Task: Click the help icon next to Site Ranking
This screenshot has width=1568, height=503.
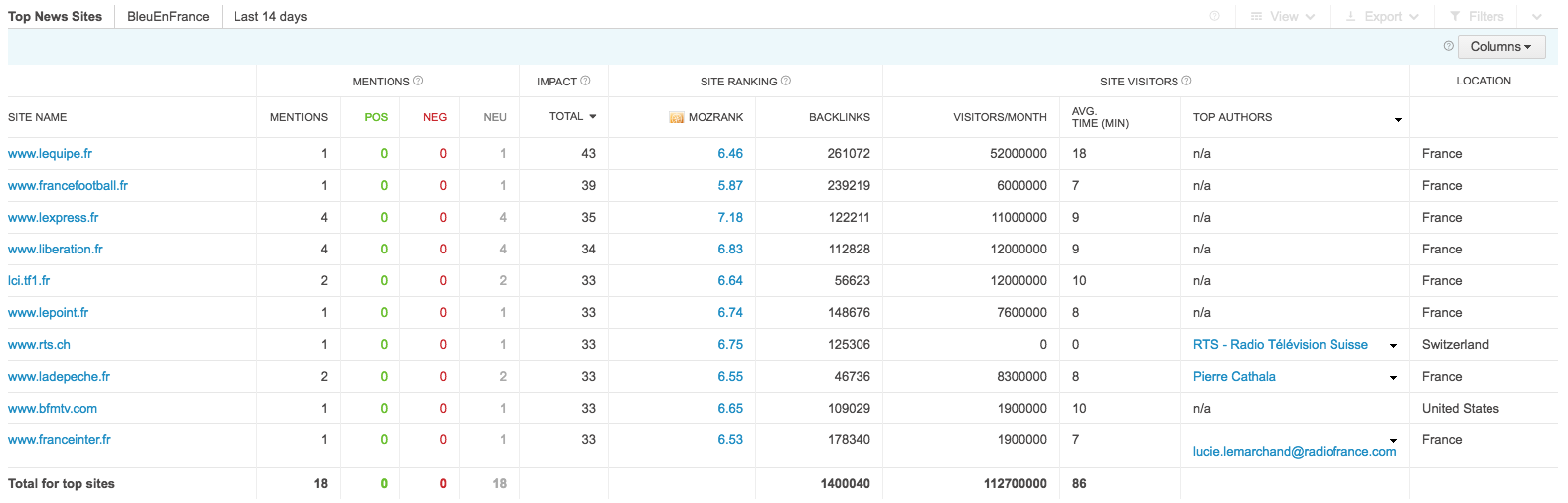Action: pos(786,81)
